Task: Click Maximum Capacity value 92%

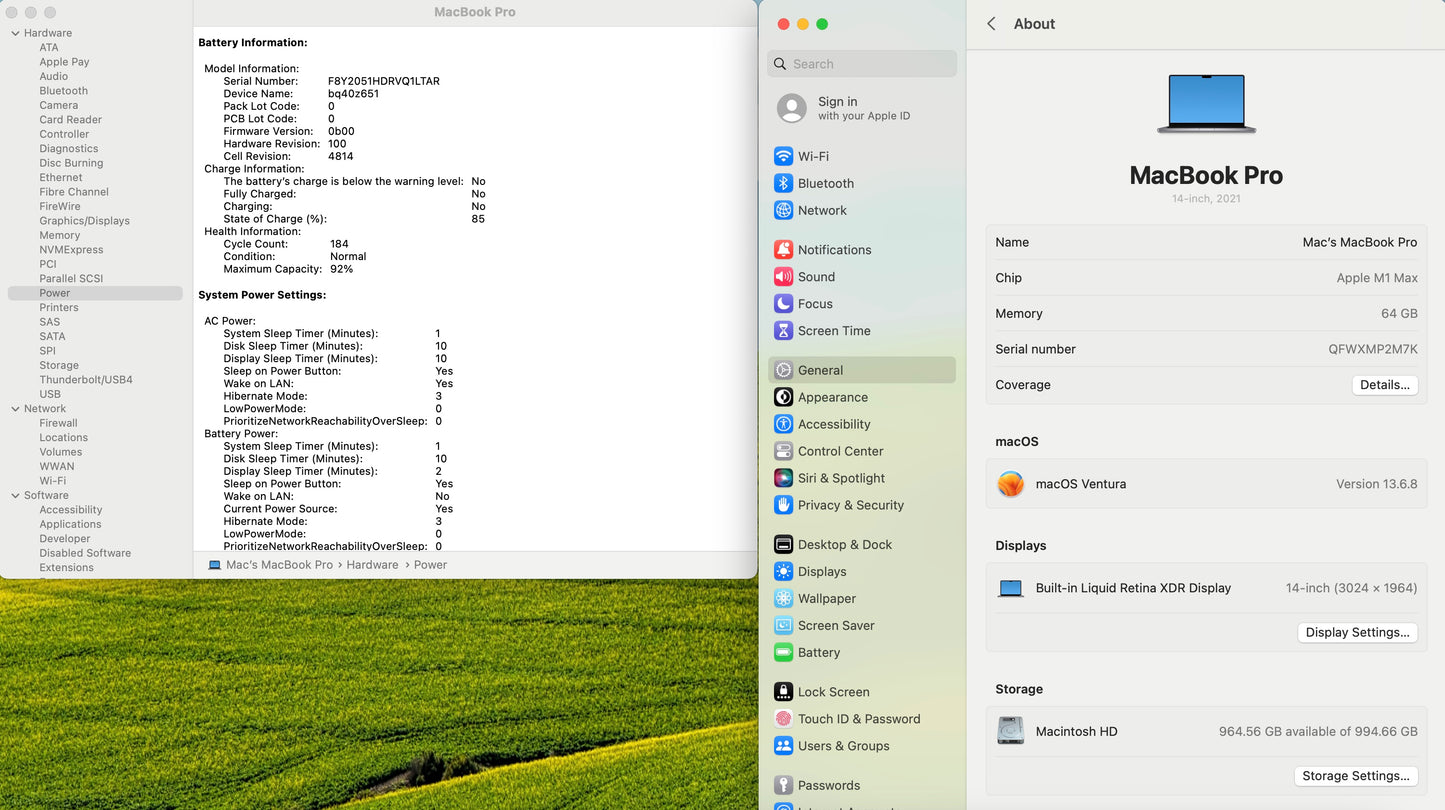Action: pos(341,269)
